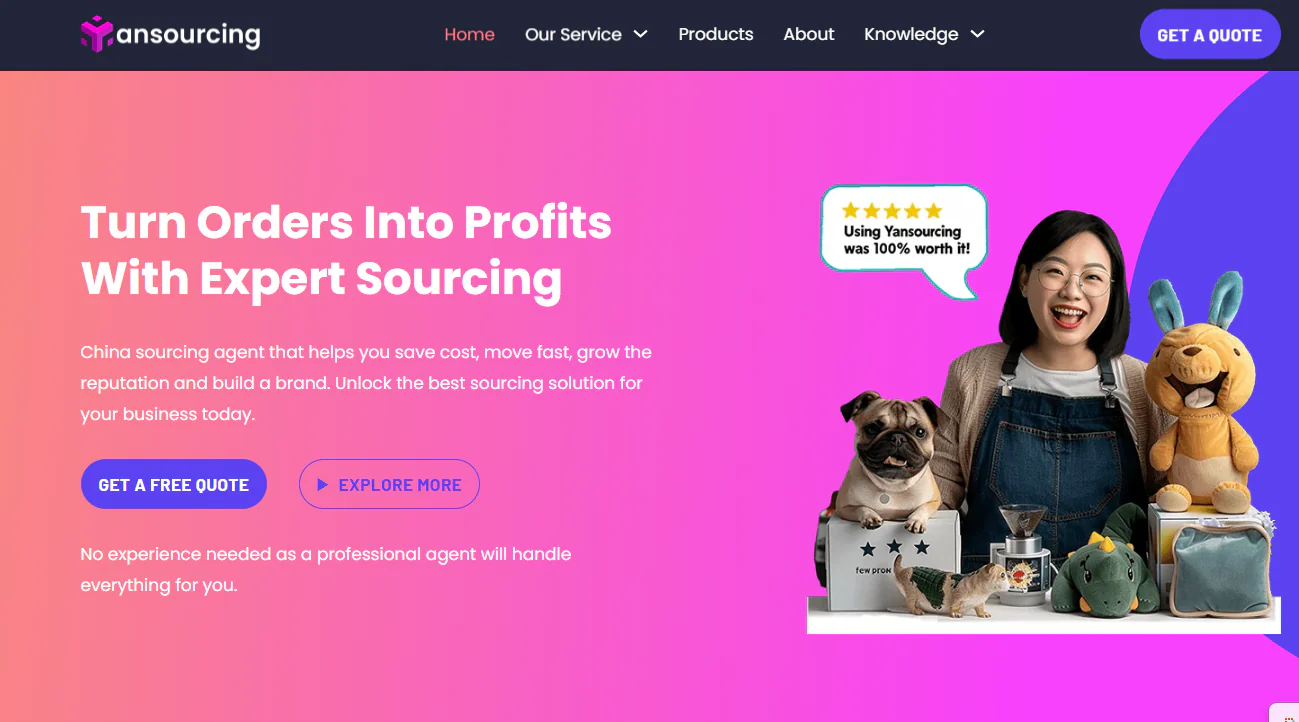Expand the Knowledge chevron arrow

[x=977, y=34]
